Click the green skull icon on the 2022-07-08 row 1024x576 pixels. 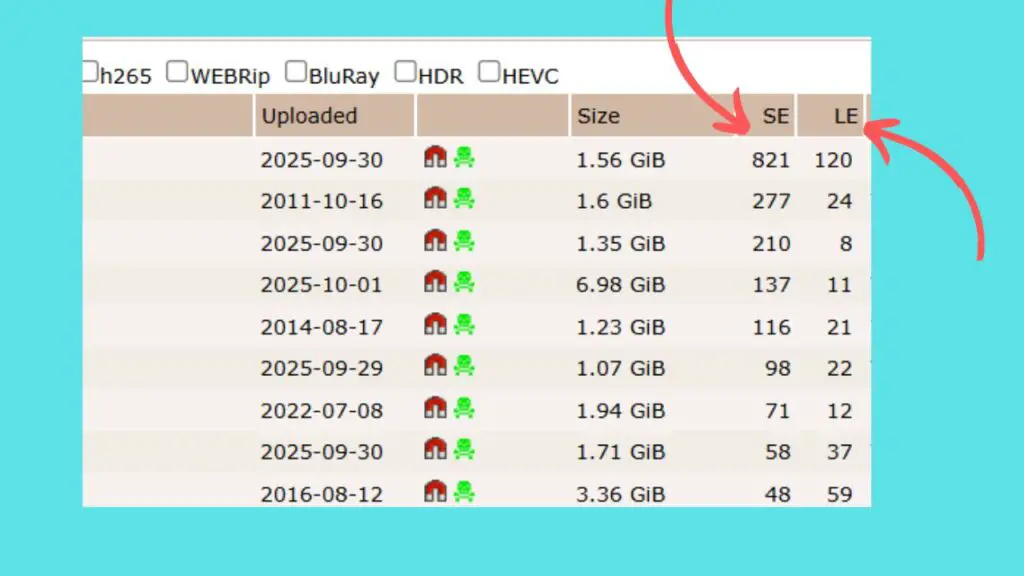click(464, 408)
